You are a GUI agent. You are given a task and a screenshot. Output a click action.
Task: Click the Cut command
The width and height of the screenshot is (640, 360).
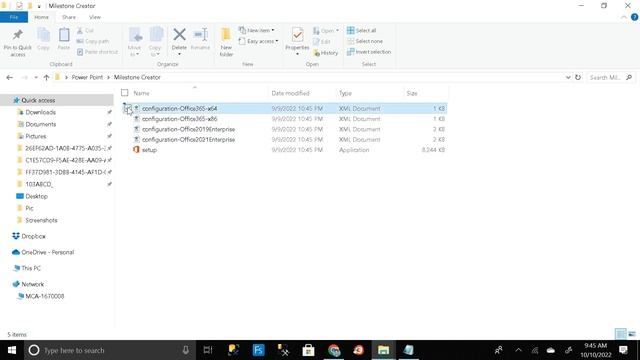pos(85,31)
